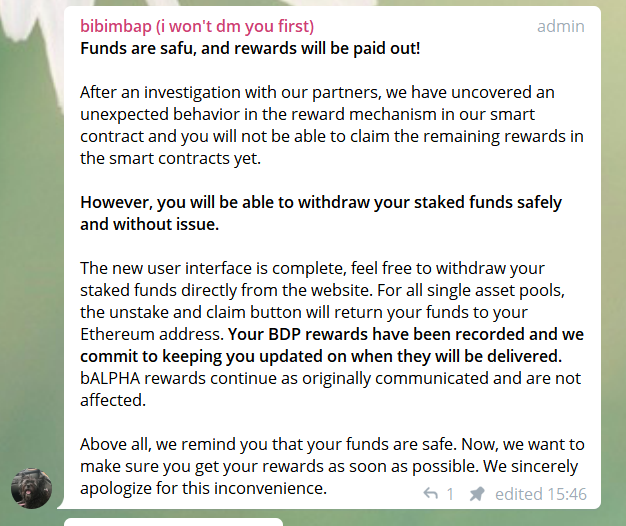This screenshot has width=626, height=526.
Task: Click the reply count number 1
Action: point(450,494)
